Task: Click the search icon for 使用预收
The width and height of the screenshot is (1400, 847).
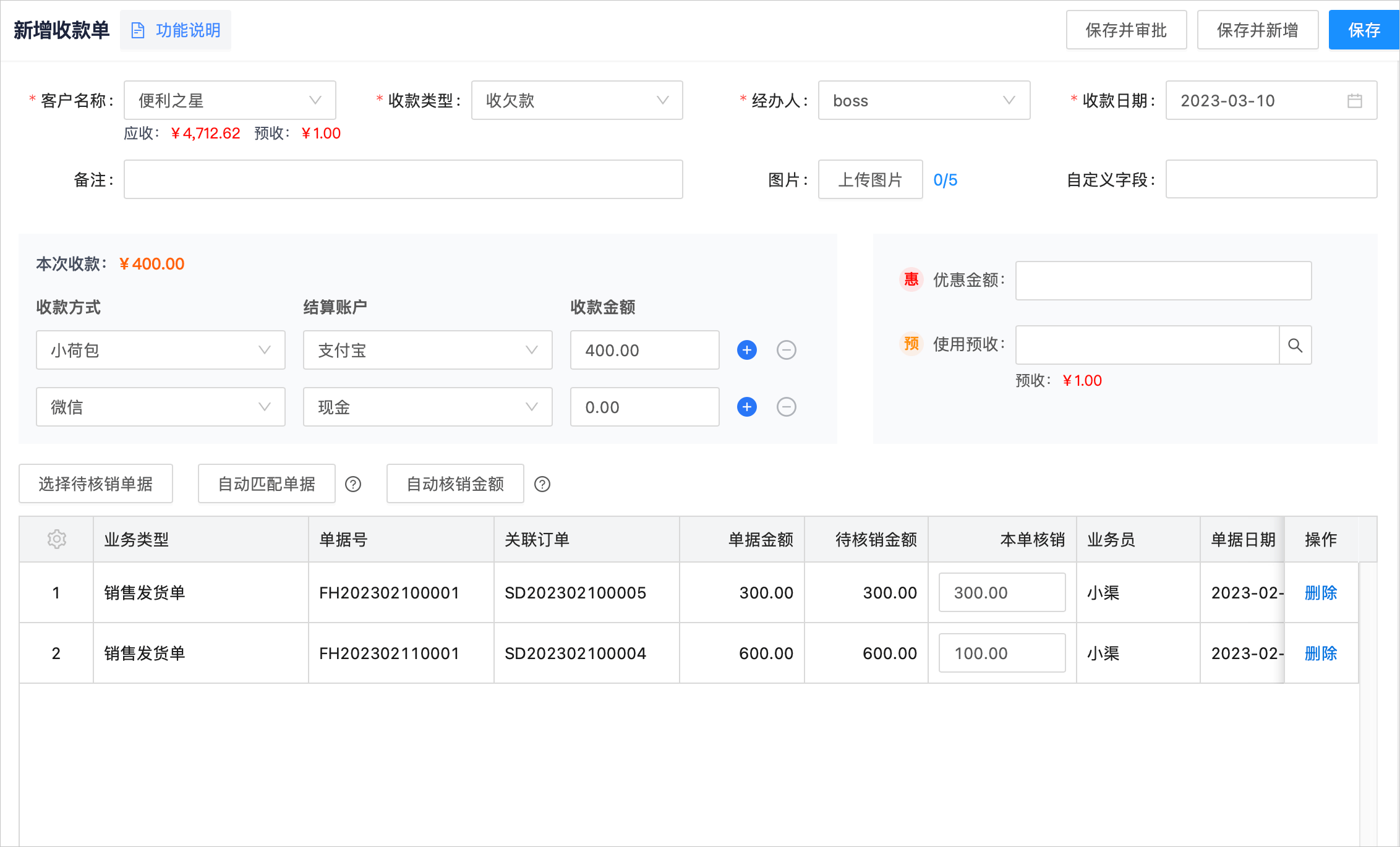Action: [x=1295, y=345]
